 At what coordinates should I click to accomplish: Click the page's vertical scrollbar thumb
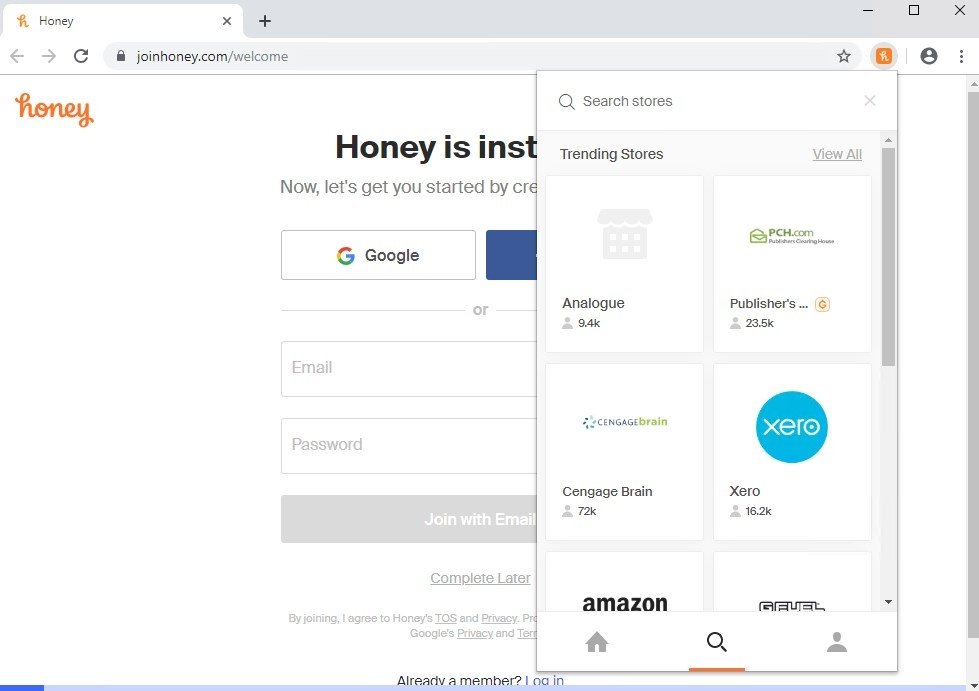973,365
